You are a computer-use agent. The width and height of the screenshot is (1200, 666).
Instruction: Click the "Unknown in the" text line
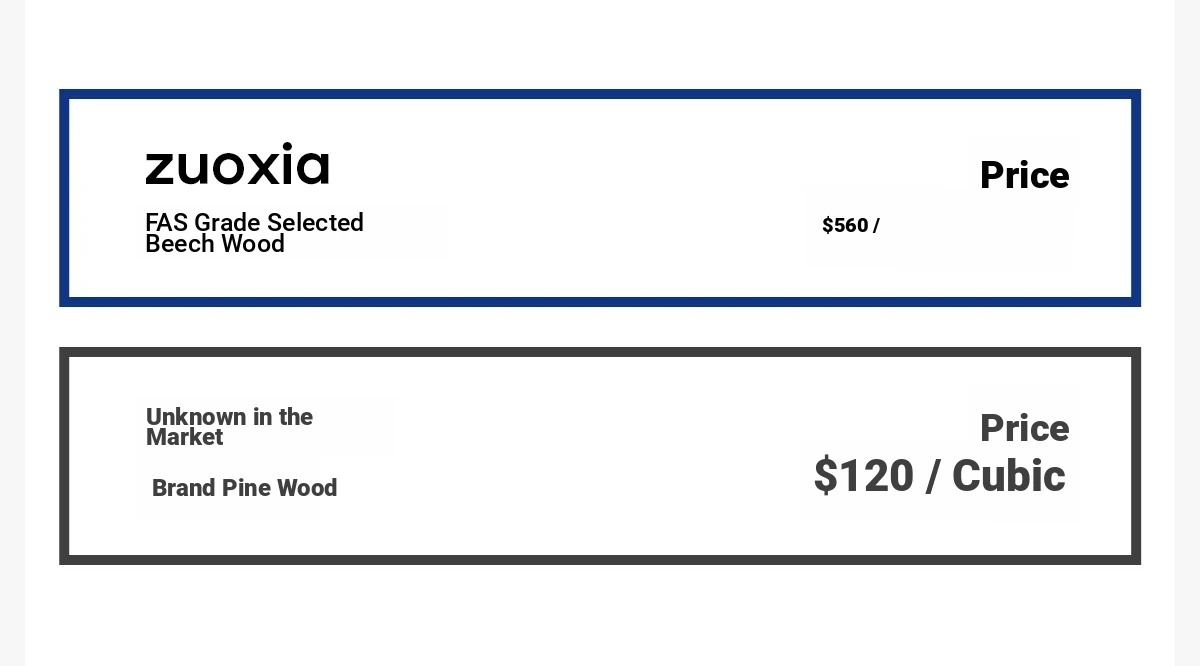point(229,417)
